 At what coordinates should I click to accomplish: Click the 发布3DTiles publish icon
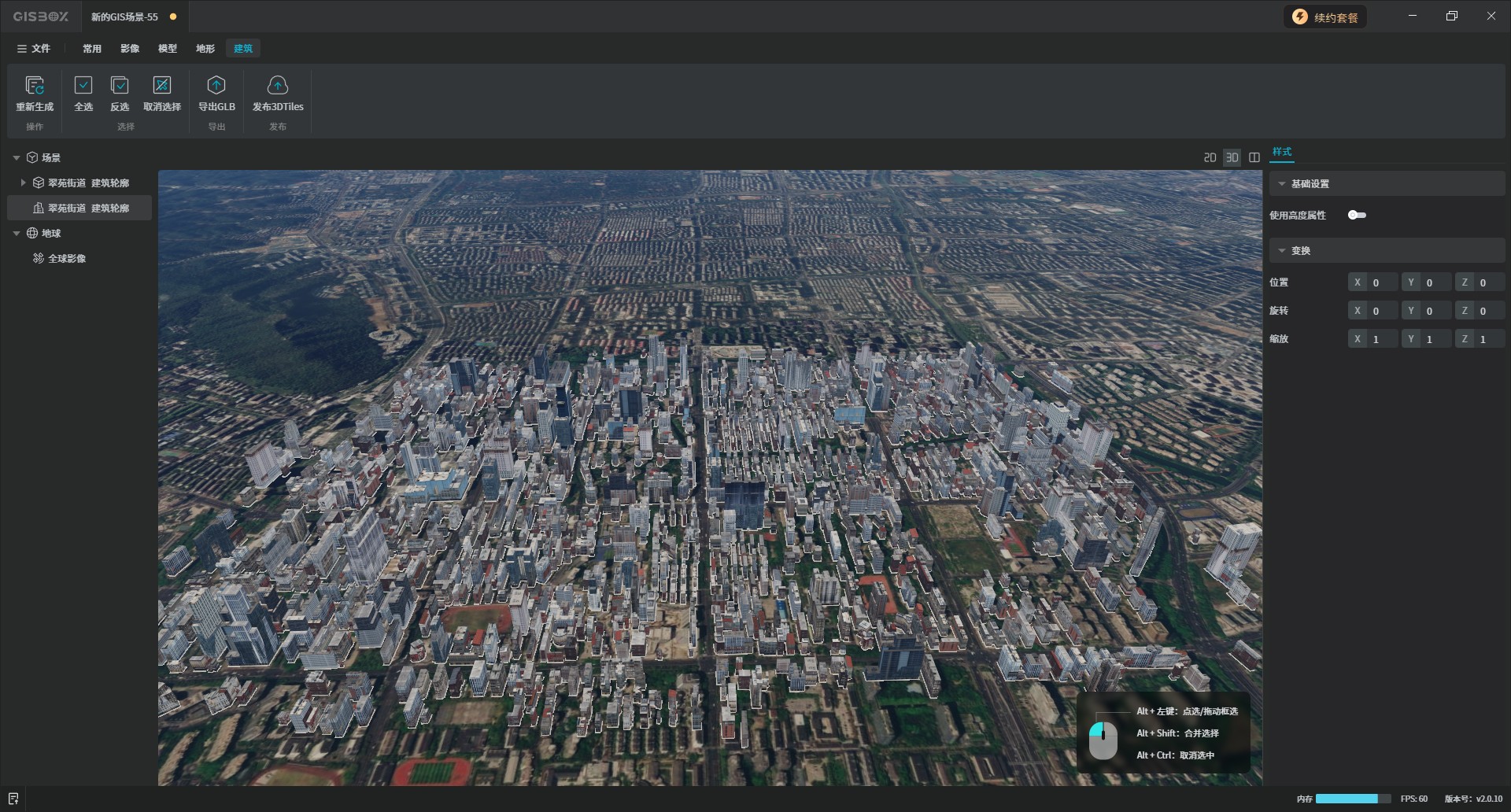pos(278,85)
